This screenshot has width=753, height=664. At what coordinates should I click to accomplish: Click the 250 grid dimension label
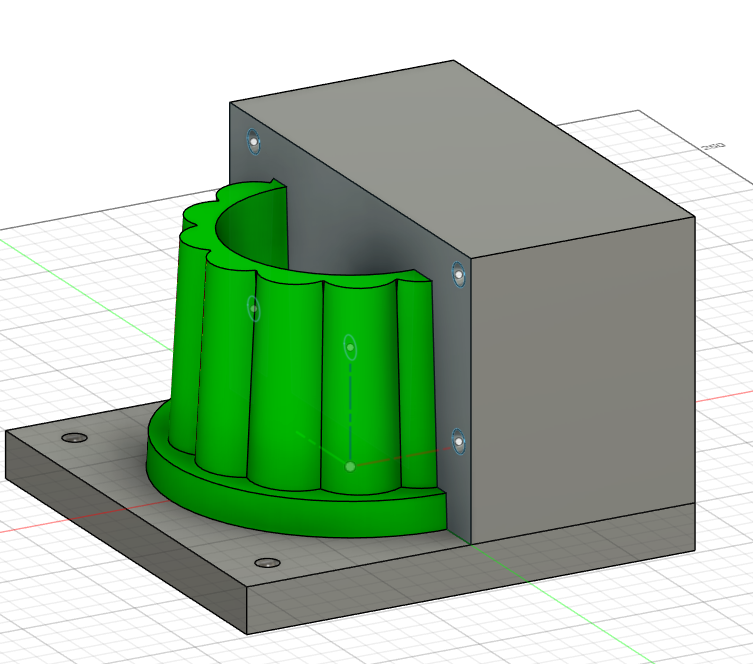[x=713, y=147]
